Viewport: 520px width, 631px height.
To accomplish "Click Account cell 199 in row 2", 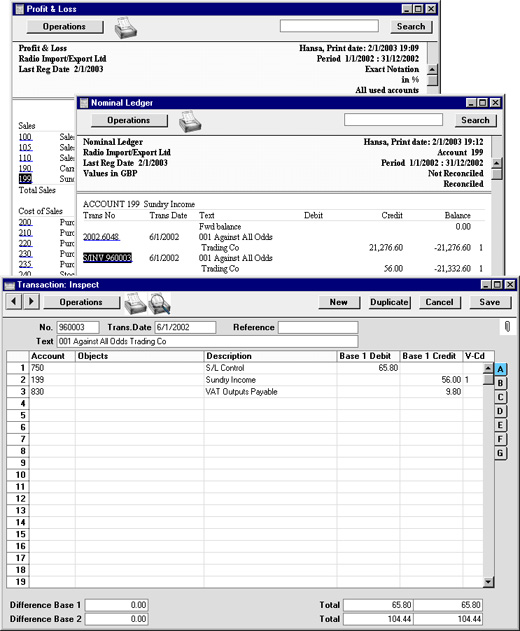I will pos(52,380).
